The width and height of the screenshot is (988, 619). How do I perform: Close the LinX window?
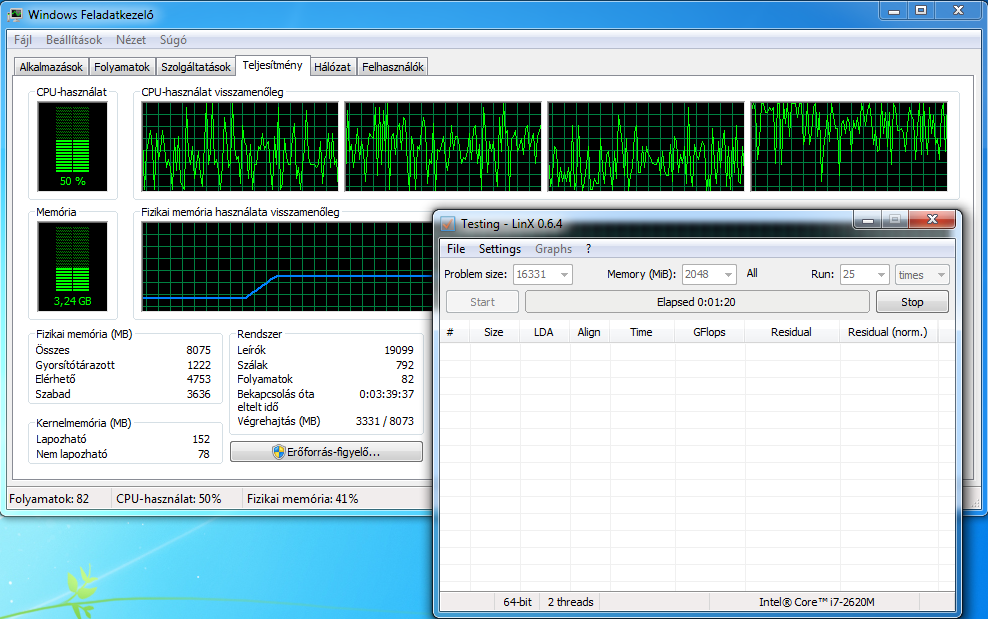tap(933, 219)
